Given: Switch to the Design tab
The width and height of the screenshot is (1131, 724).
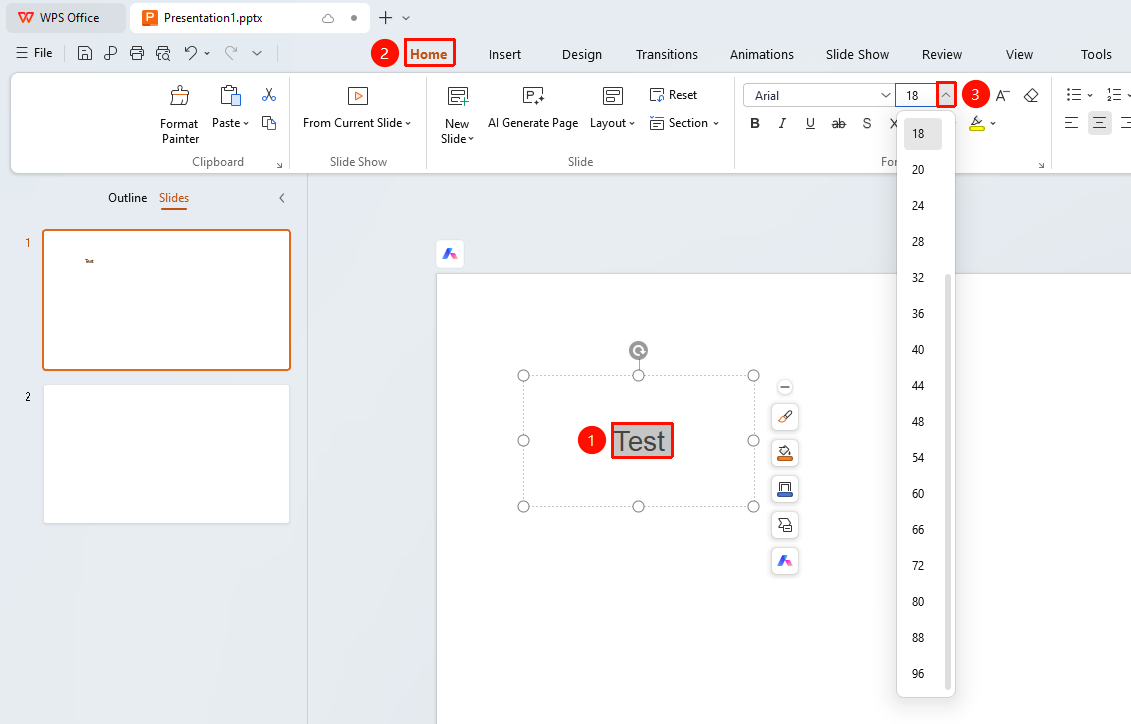Looking at the screenshot, I should tap(582, 54).
